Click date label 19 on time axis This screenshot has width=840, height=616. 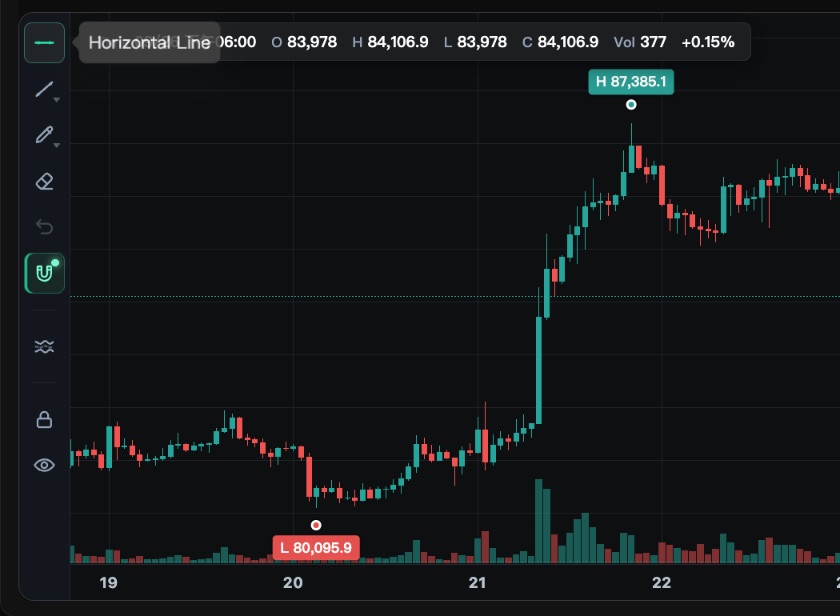(109, 583)
